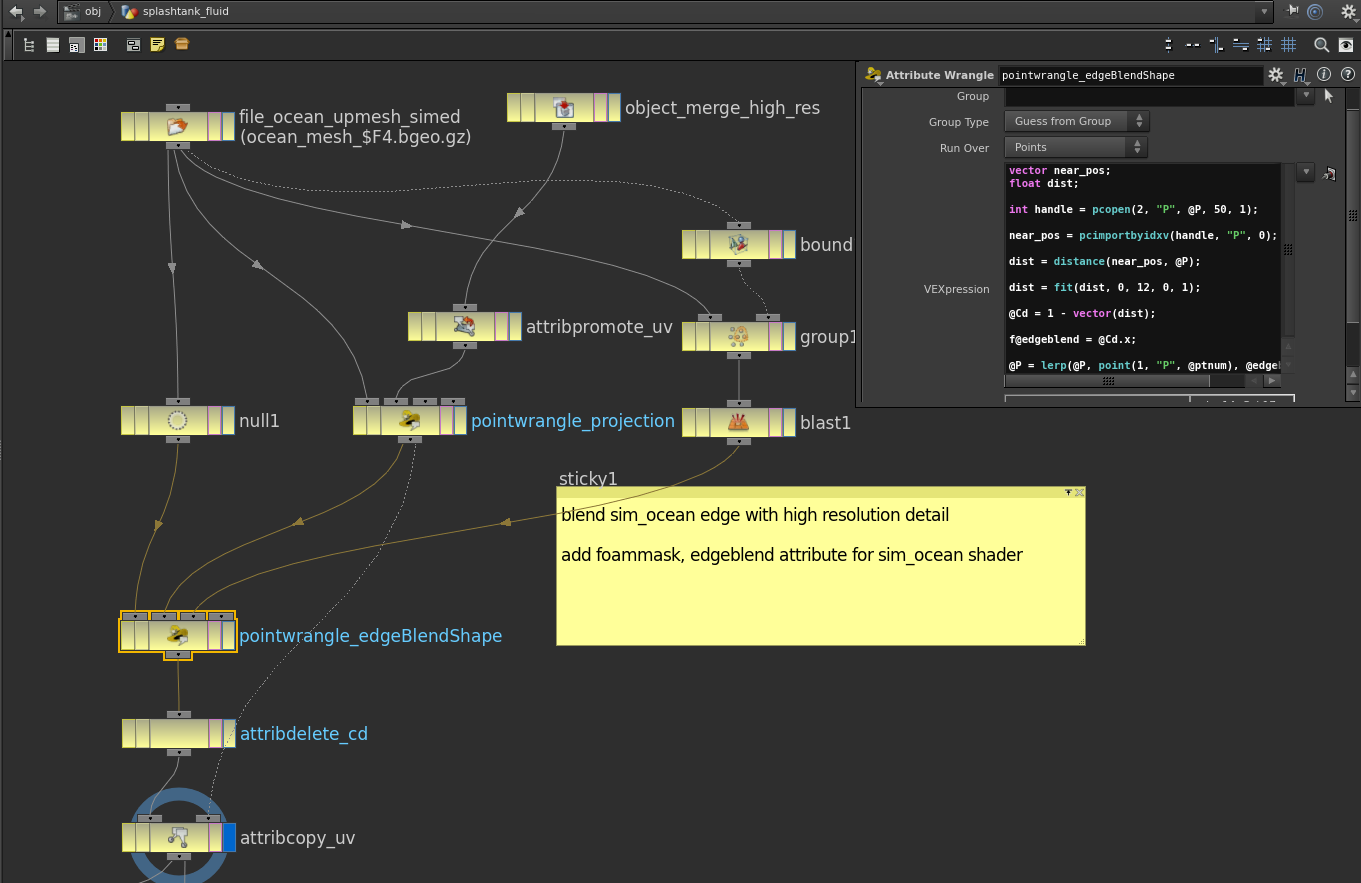Open VEXpression presets dropdown
1361x883 pixels.
pyautogui.click(x=1305, y=172)
